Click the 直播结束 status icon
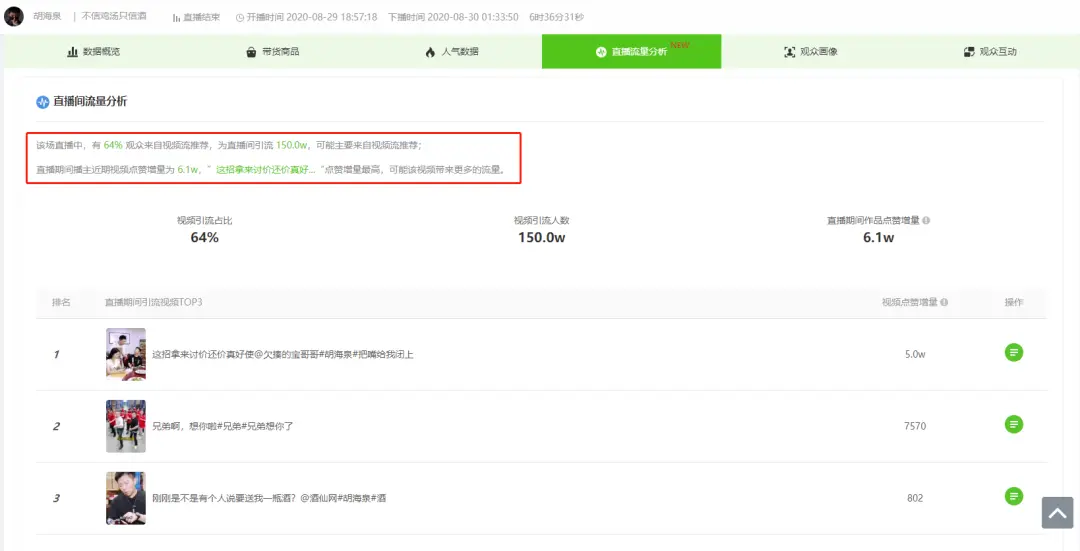Image resolution: width=1080 pixels, height=551 pixels. [x=176, y=17]
